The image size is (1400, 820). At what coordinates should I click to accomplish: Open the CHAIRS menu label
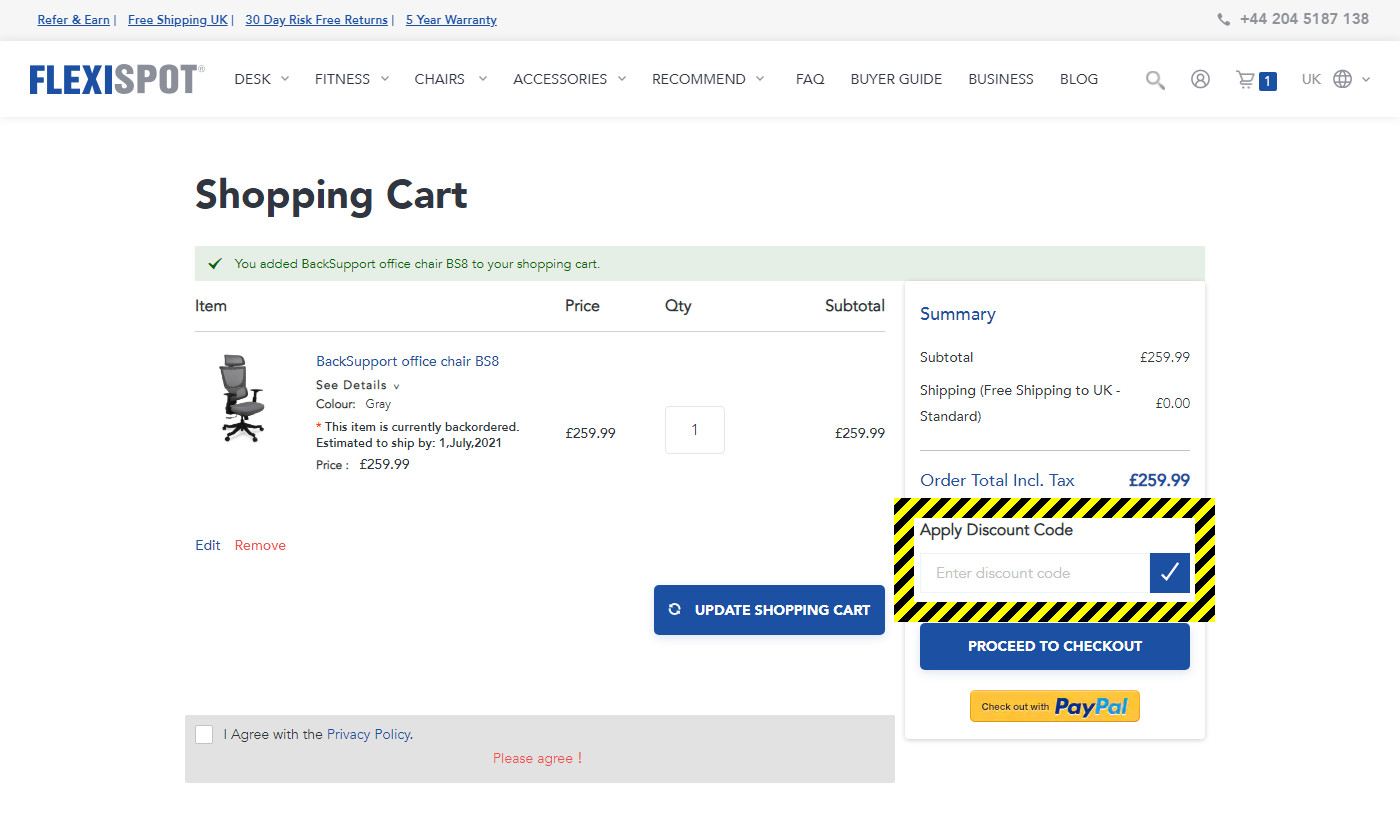click(440, 79)
